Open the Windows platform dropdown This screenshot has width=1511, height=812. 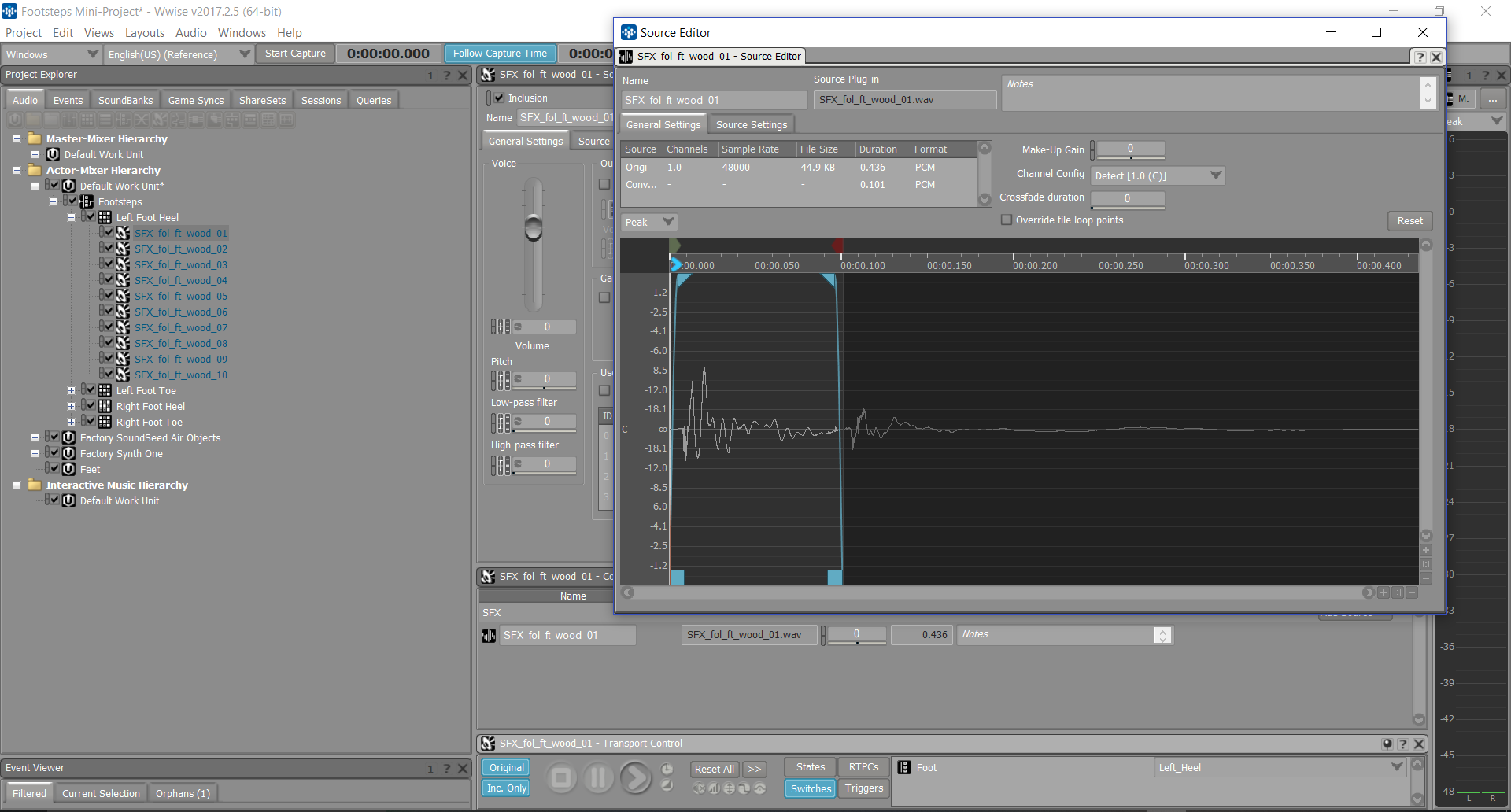pos(52,54)
